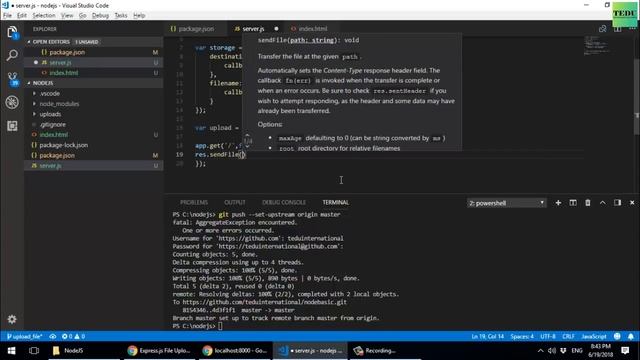Screen dimensions: 640x360
Task: Switch to the Problems panel tab
Action: tap(194, 202)
